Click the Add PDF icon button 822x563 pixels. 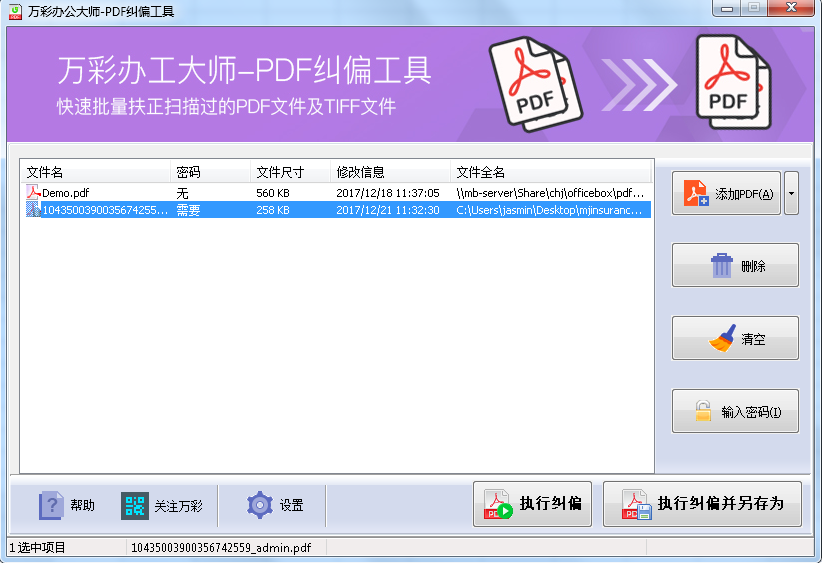tap(698, 194)
